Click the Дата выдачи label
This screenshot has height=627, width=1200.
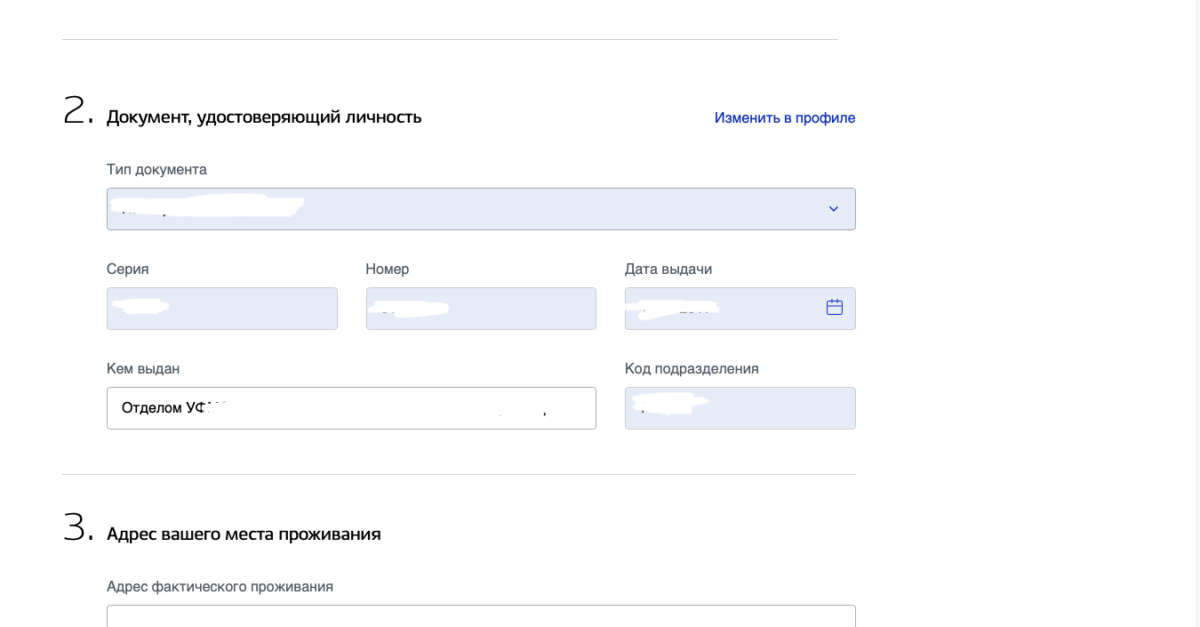click(668, 269)
